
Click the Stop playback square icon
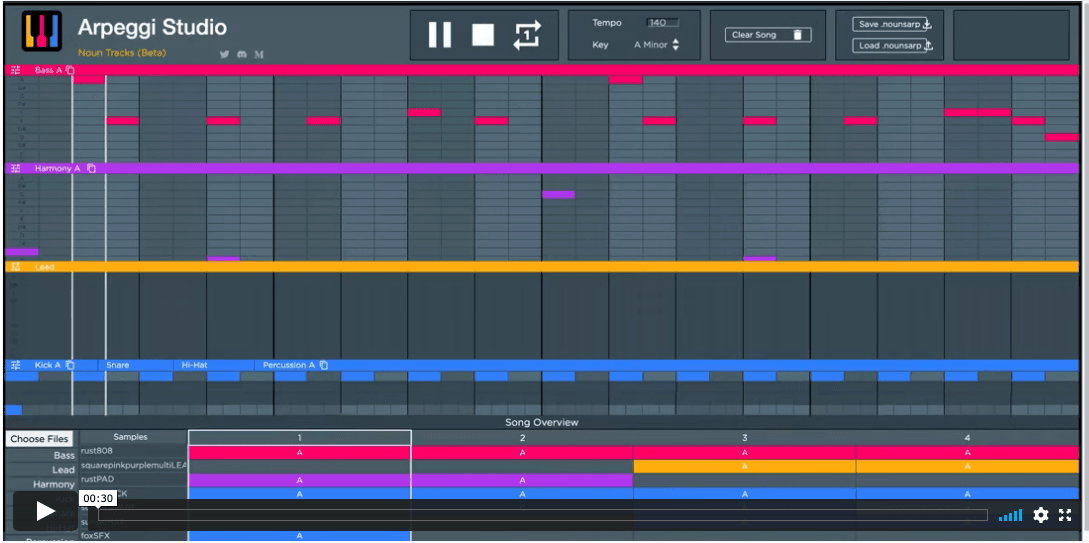click(x=483, y=35)
